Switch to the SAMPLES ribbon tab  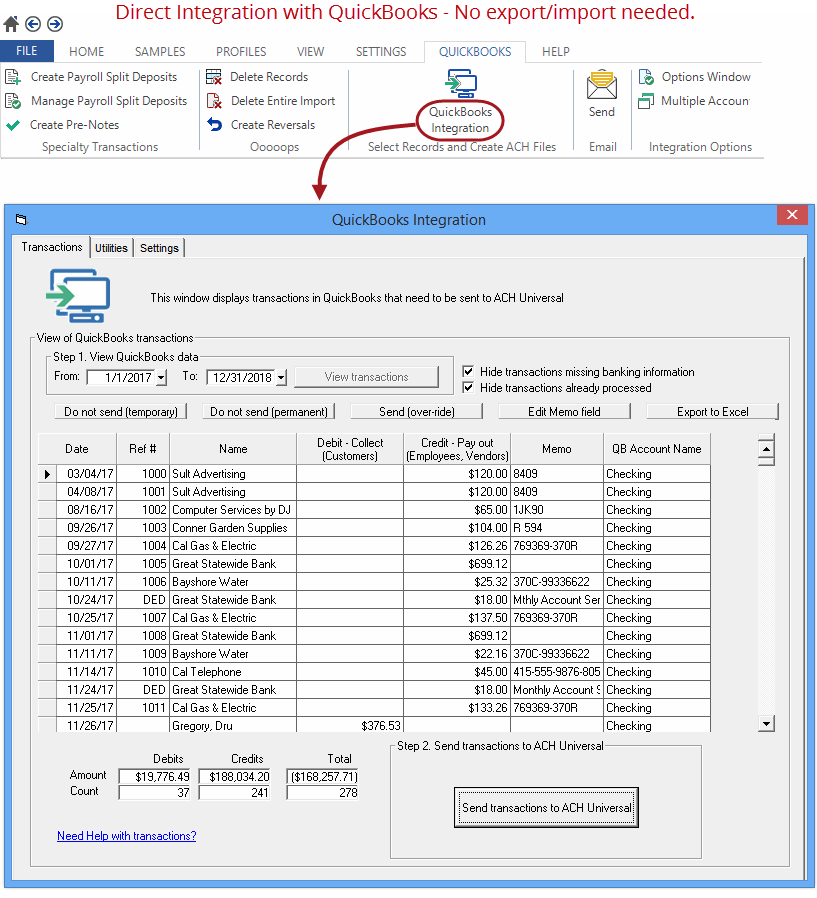click(x=160, y=52)
